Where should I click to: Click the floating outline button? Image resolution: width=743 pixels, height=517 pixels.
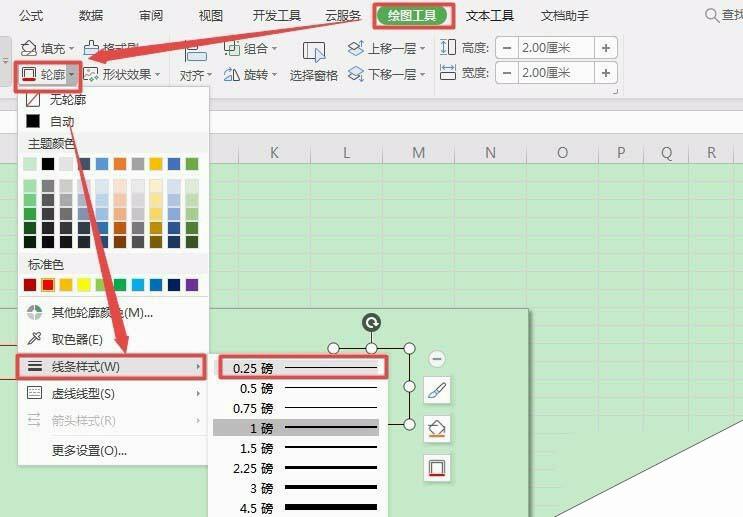point(437,468)
